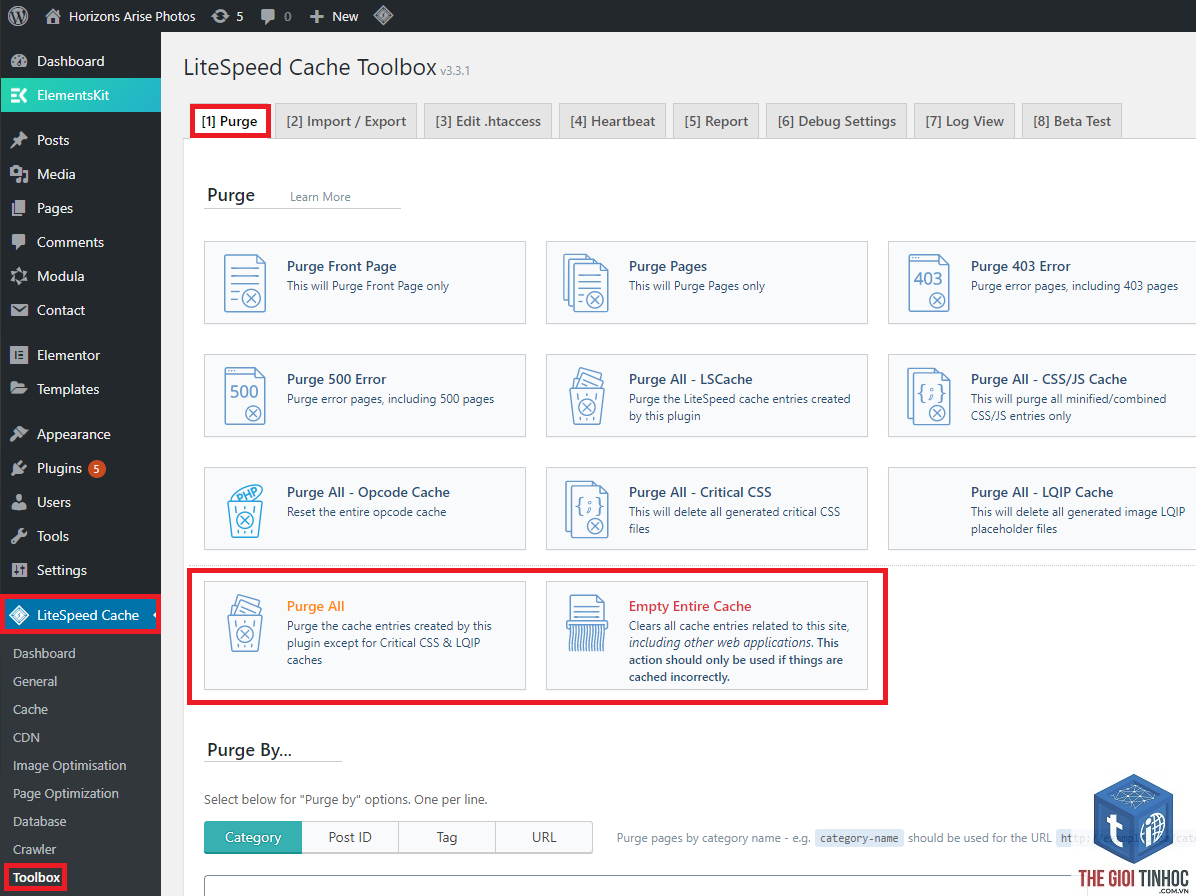Click Purge All - CSS/JS Cache title

[1049, 379]
